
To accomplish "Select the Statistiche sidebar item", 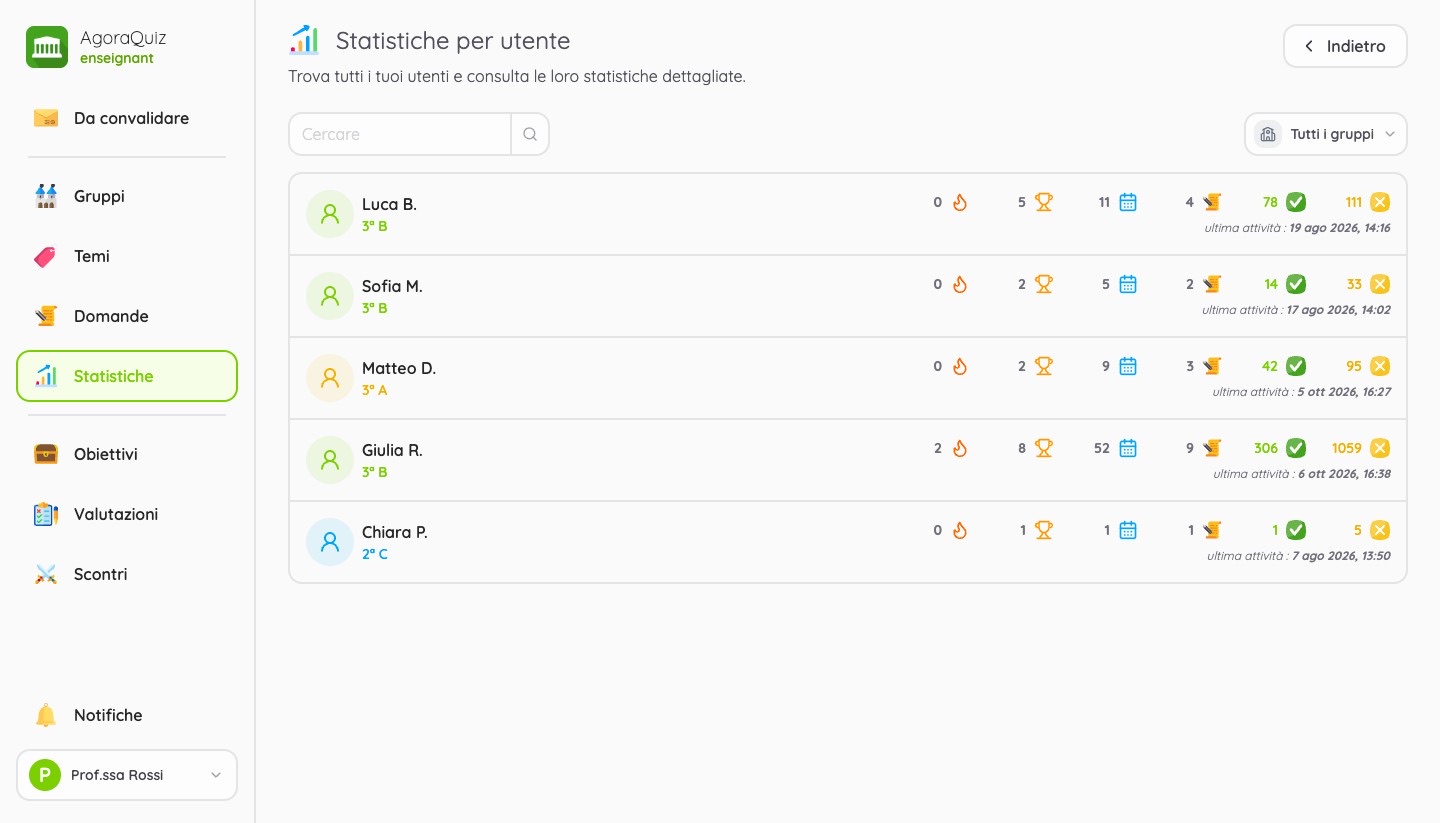I will click(x=127, y=376).
